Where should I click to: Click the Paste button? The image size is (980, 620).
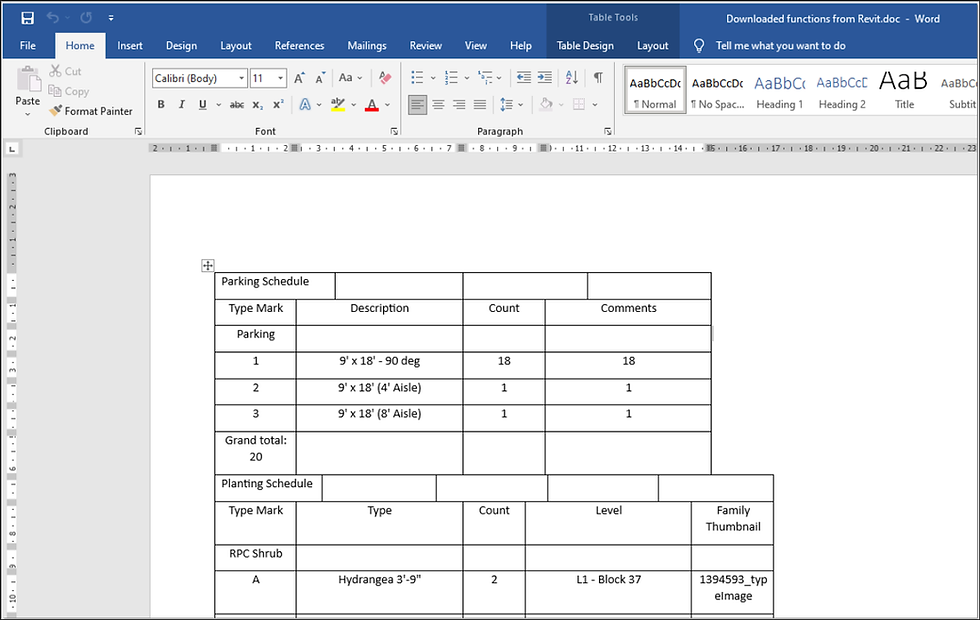28,86
